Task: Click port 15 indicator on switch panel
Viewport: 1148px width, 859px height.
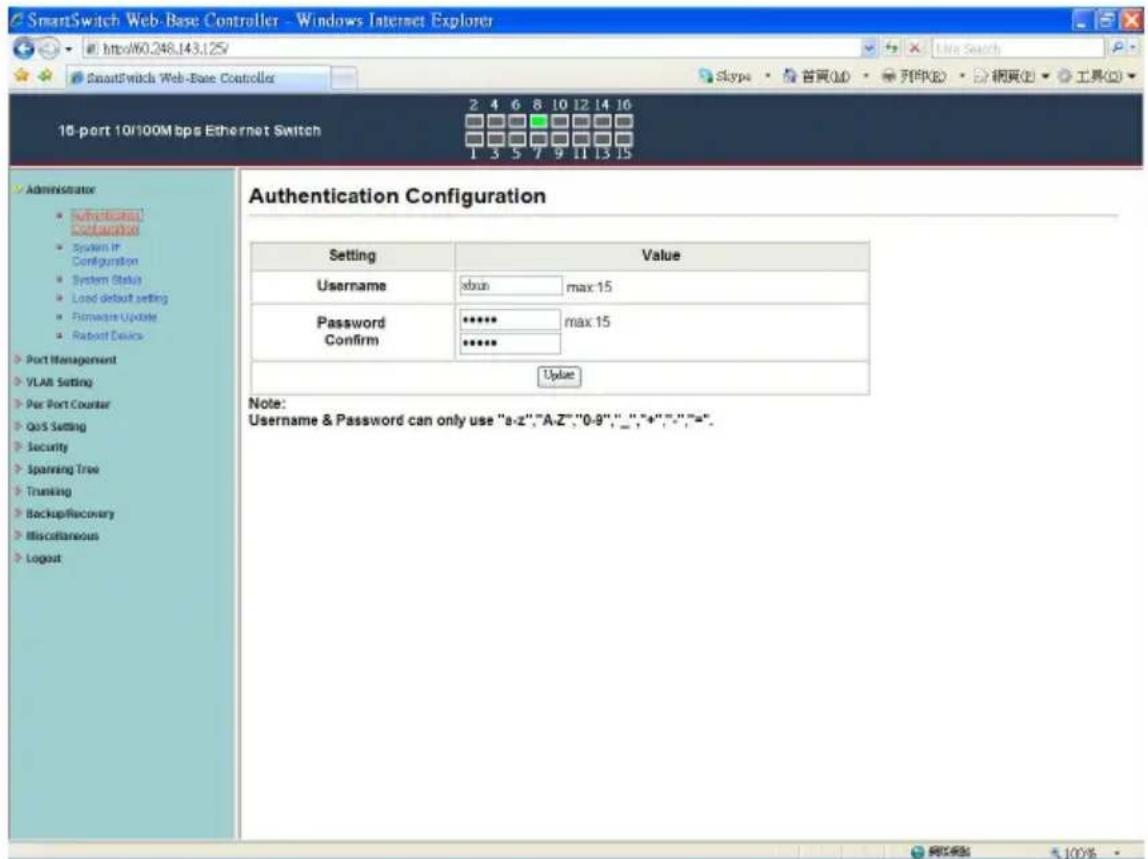Action: tap(624, 138)
